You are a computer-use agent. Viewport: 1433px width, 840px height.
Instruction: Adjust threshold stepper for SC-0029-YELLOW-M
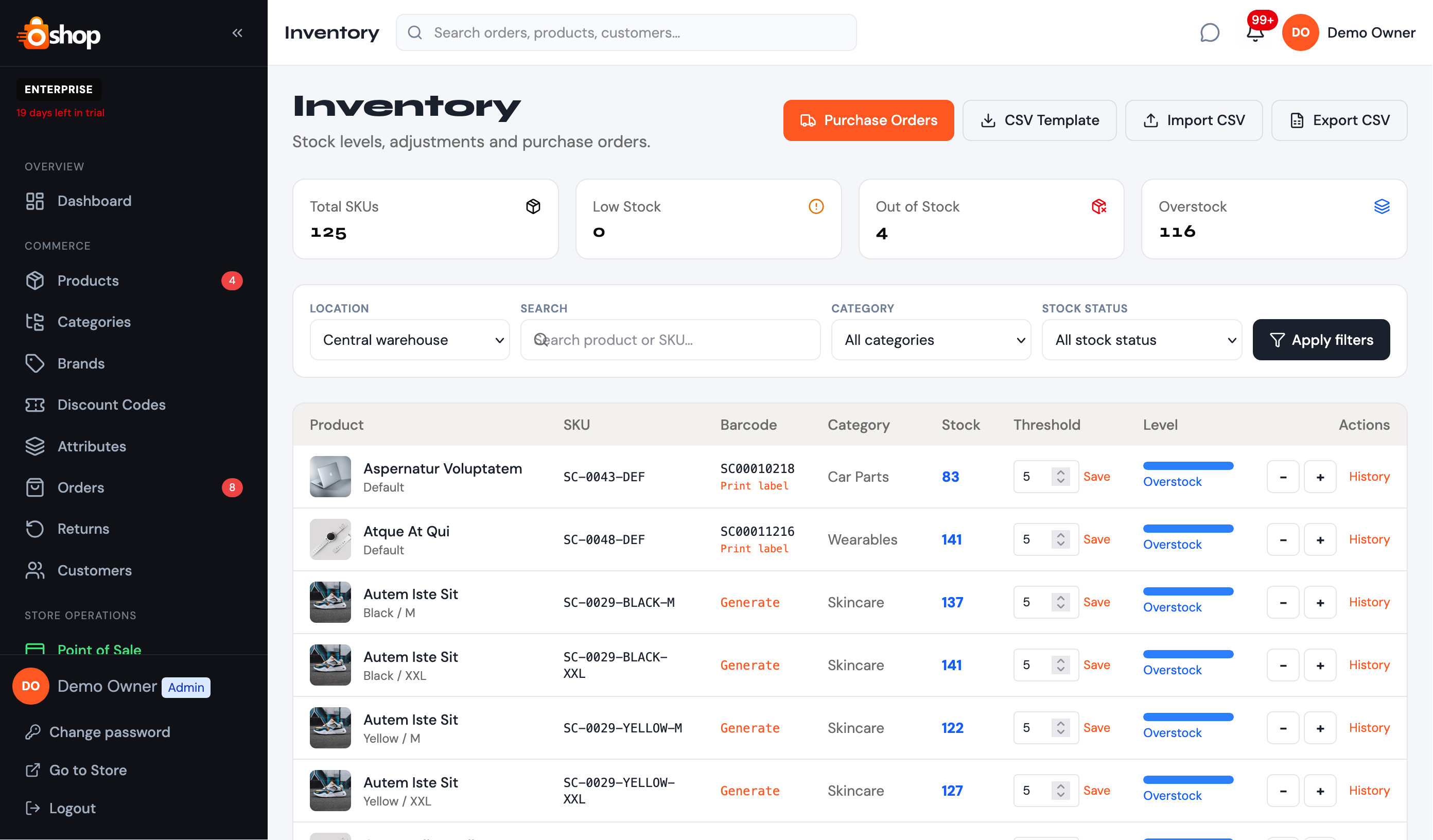pos(1060,728)
